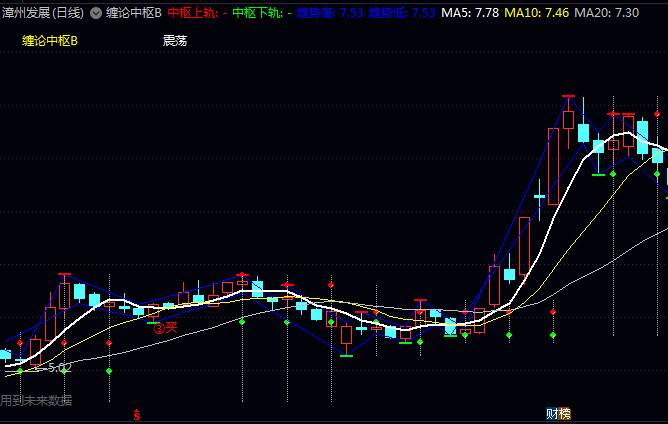Click the 用到未来数据 notice text
668x424 pixels.
click(x=36, y=401)
